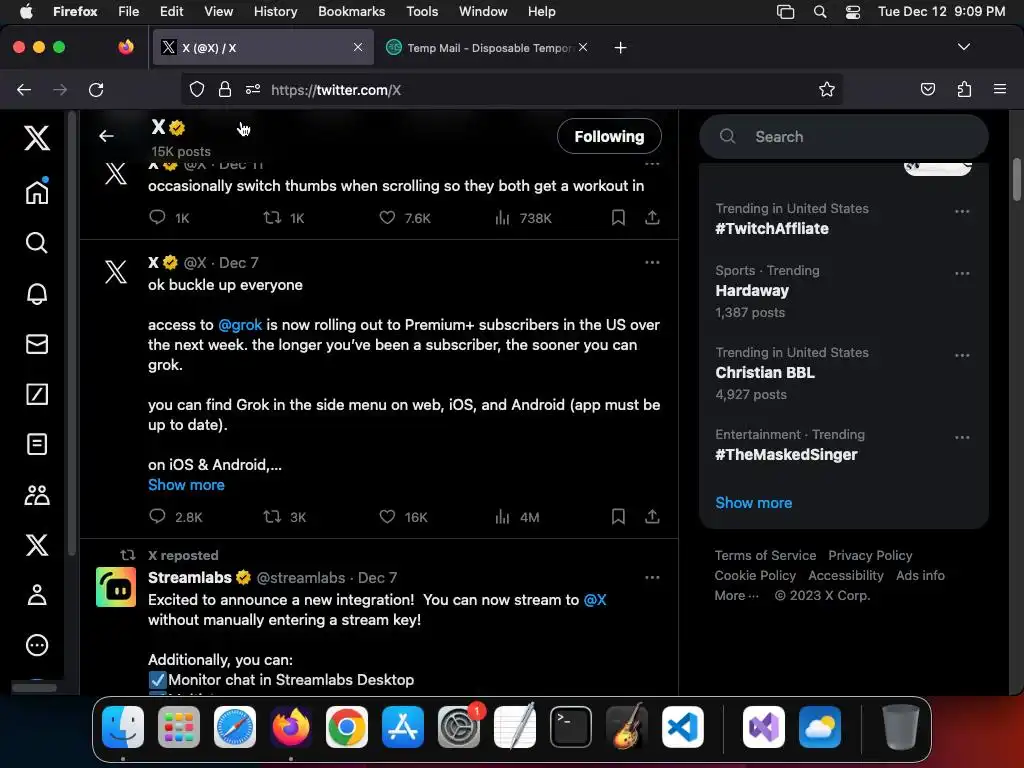Show more of the Grok post

186,485
